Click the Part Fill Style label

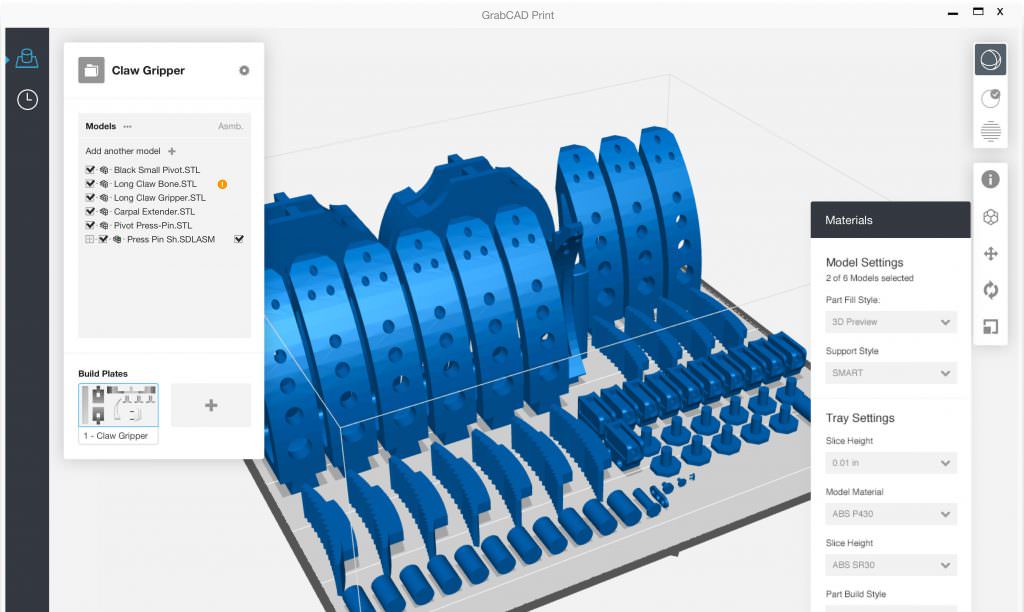[x=853, y=300]
